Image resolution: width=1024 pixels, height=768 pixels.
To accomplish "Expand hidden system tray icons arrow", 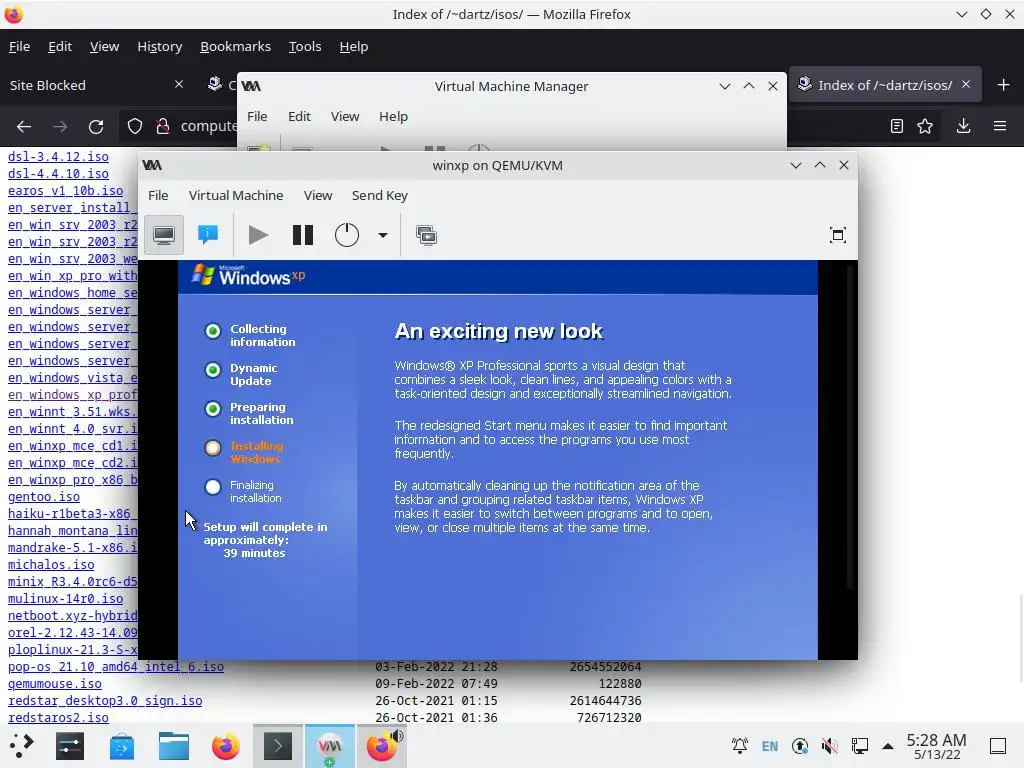I will click(x=888, y=746).
